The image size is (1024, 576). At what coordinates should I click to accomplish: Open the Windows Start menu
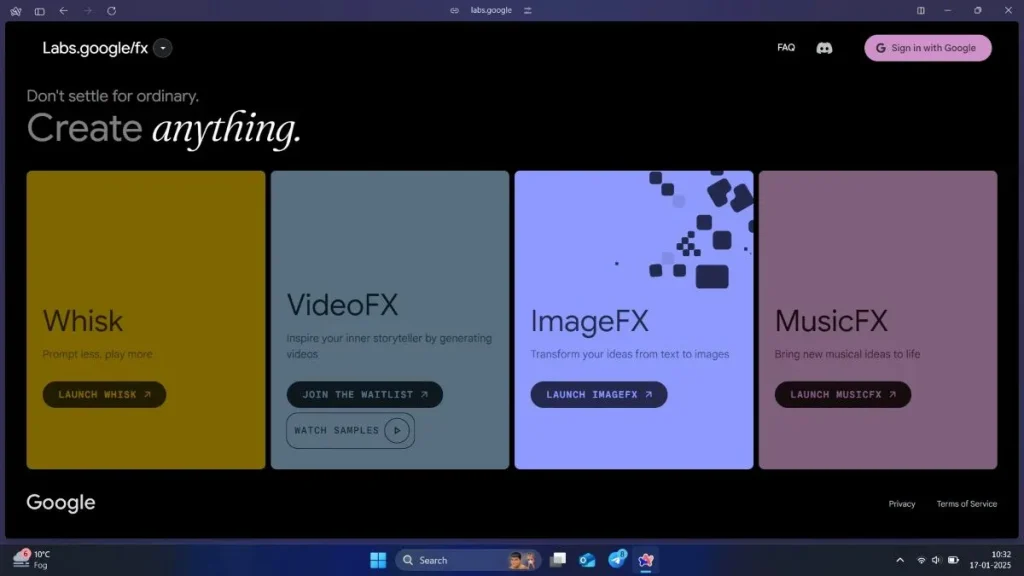[378, 560]
